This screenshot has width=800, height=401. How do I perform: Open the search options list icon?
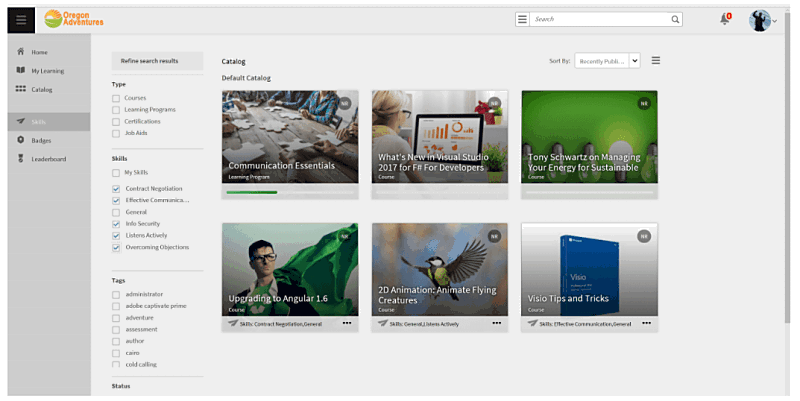tap(522, 19)
